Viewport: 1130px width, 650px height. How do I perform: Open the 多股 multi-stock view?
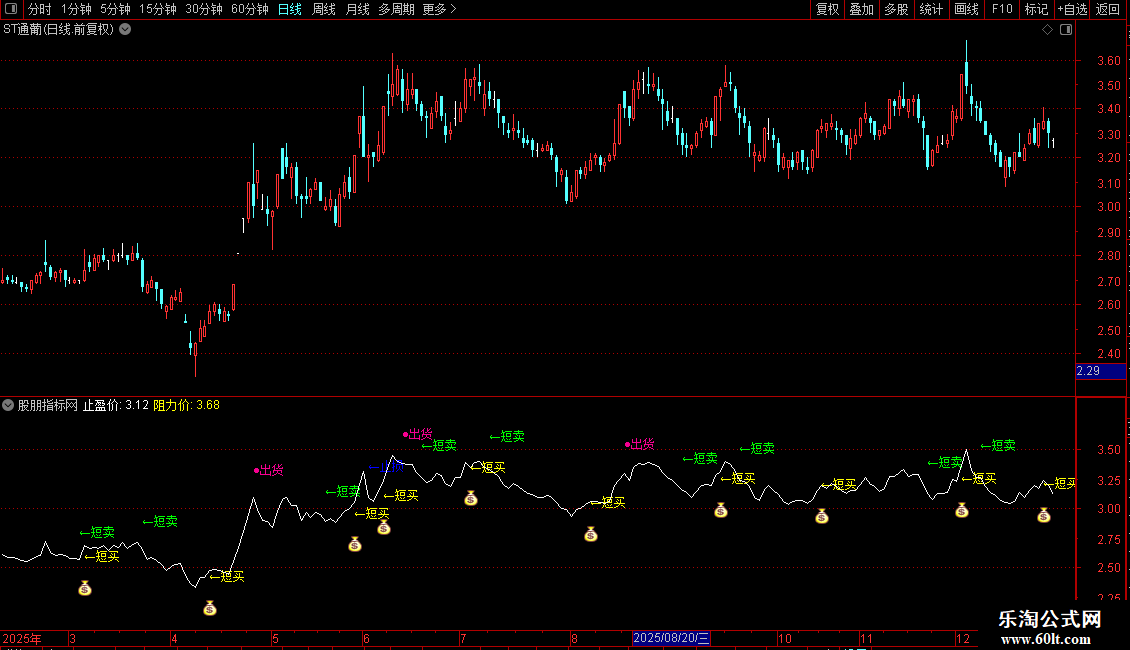897,9
